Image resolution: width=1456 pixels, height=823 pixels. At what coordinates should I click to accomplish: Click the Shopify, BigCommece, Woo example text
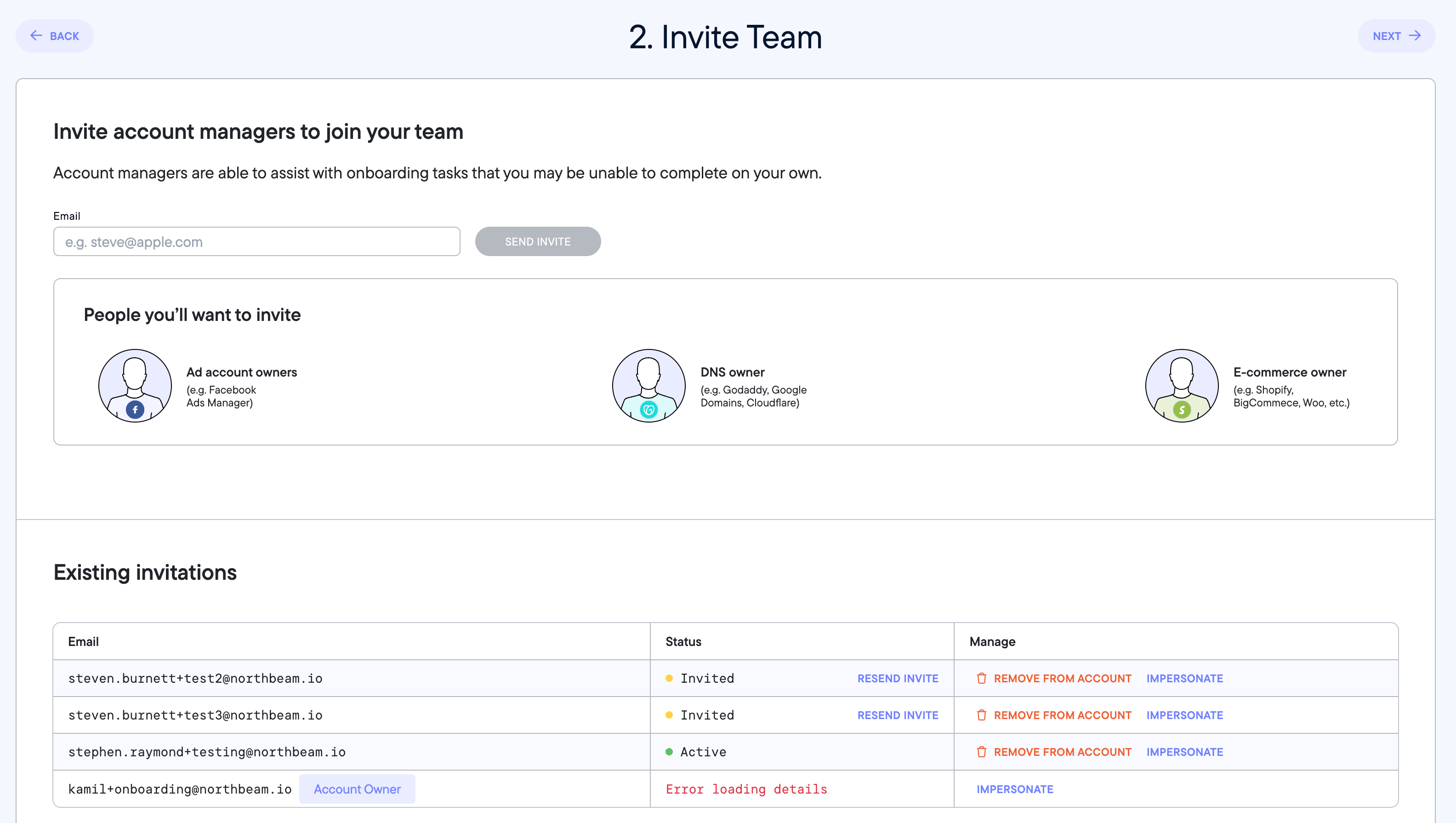(x=1291, y=396)
